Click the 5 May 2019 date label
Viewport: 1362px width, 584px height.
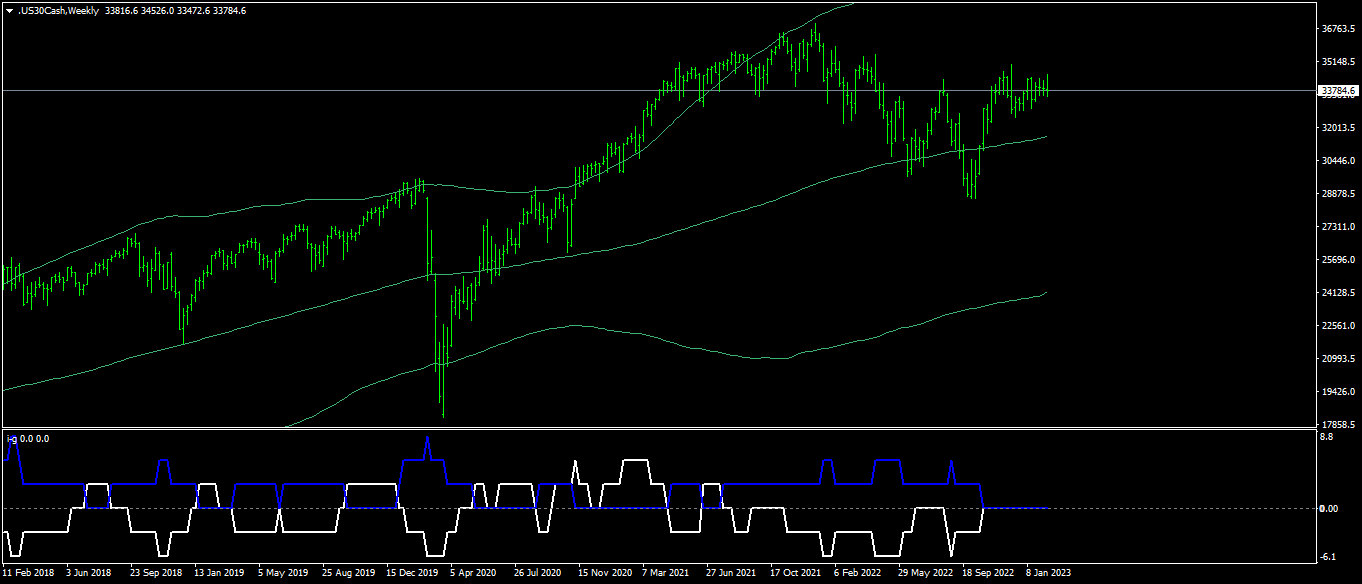click(x=282, y=574)
